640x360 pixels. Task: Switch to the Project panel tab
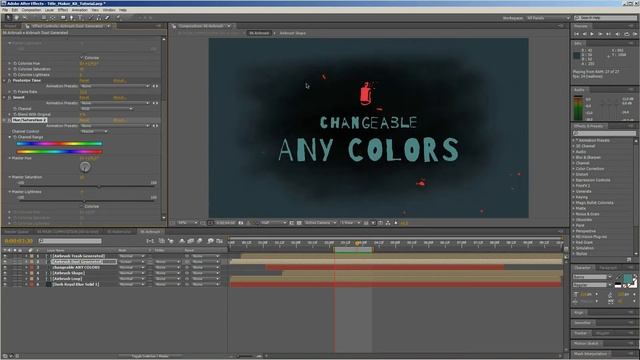point(10,26)
